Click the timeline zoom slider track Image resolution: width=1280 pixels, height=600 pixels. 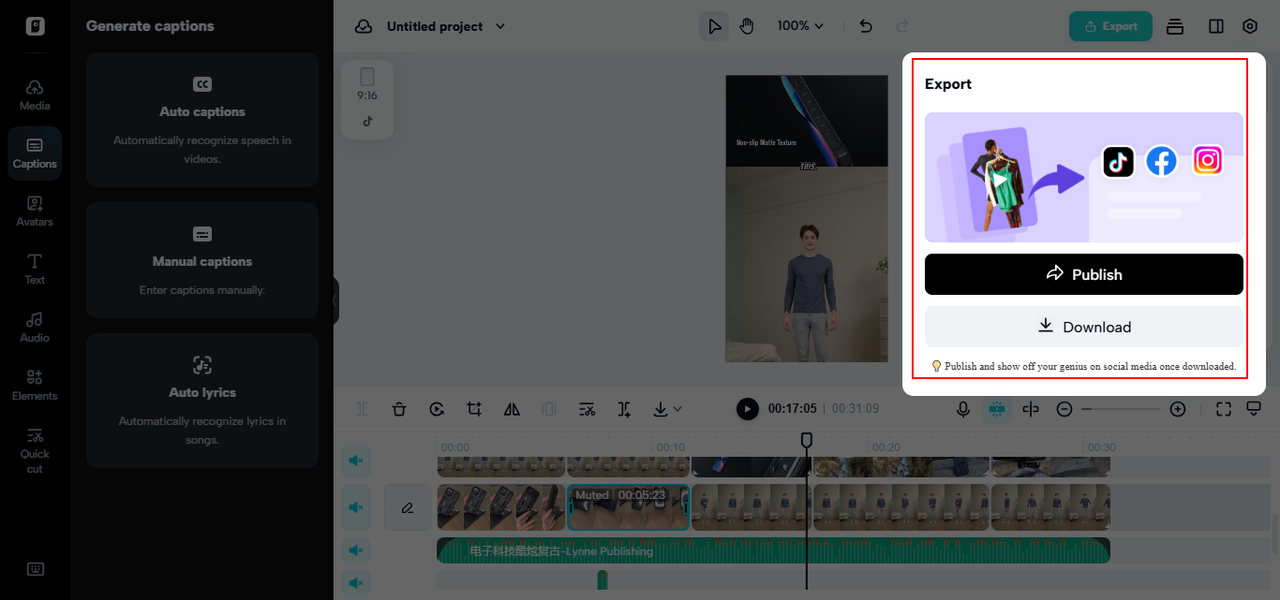(1121, 409)
